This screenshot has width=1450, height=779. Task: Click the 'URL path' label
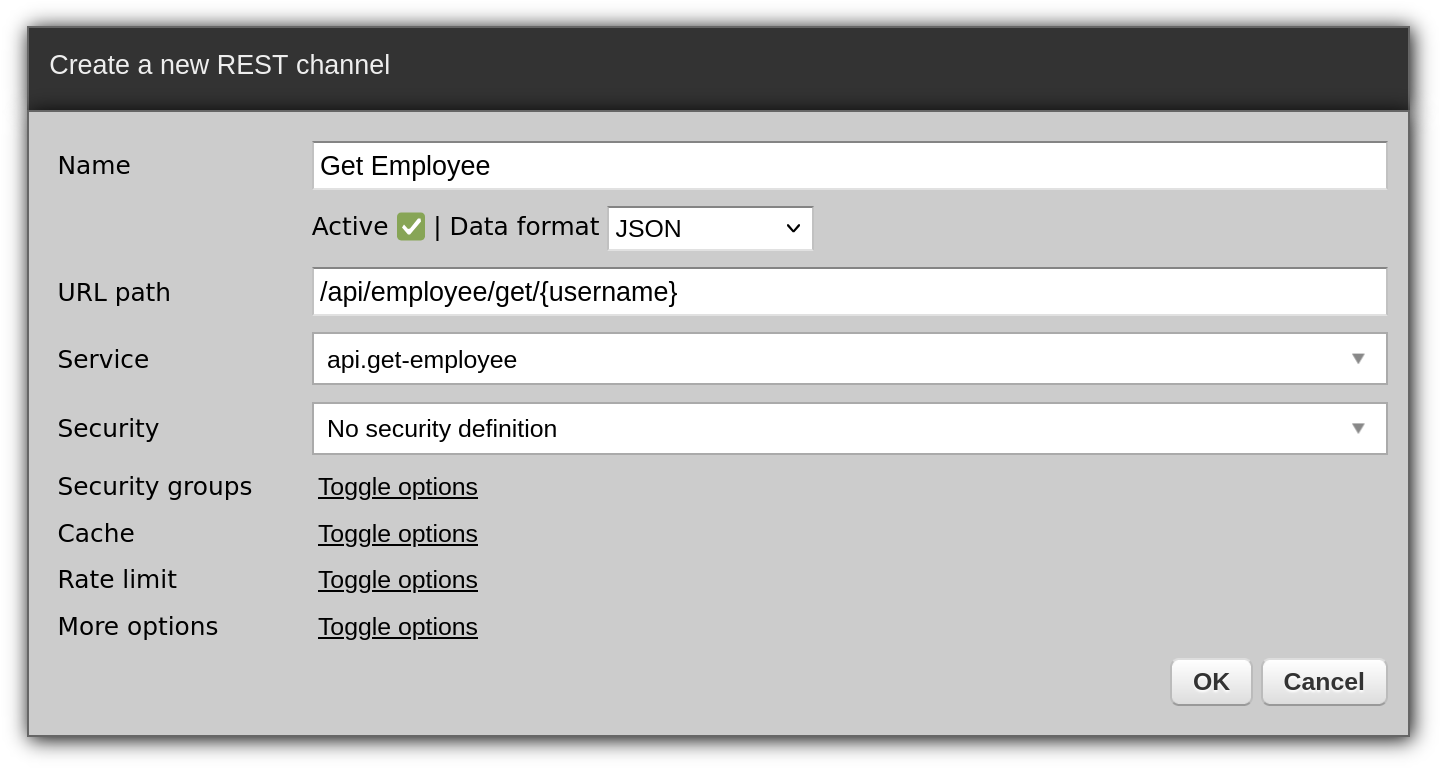[114, 293]
